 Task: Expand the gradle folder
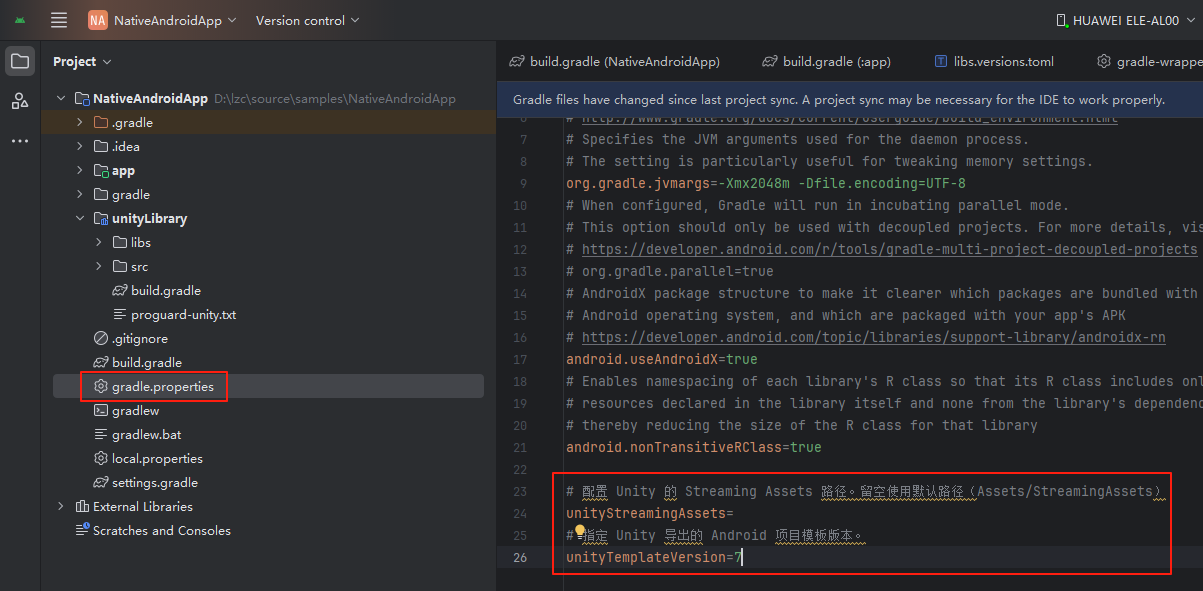80,195
